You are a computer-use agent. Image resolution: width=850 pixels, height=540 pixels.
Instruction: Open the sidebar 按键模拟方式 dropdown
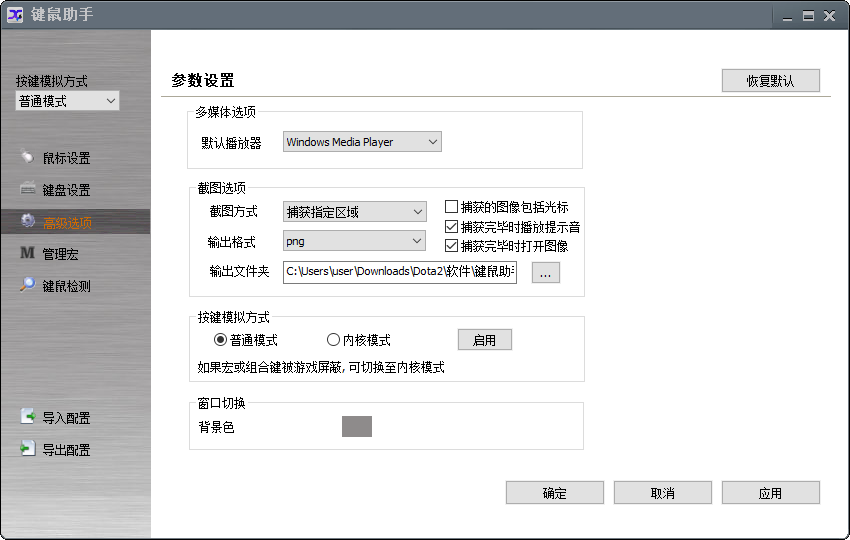point(67,101)
